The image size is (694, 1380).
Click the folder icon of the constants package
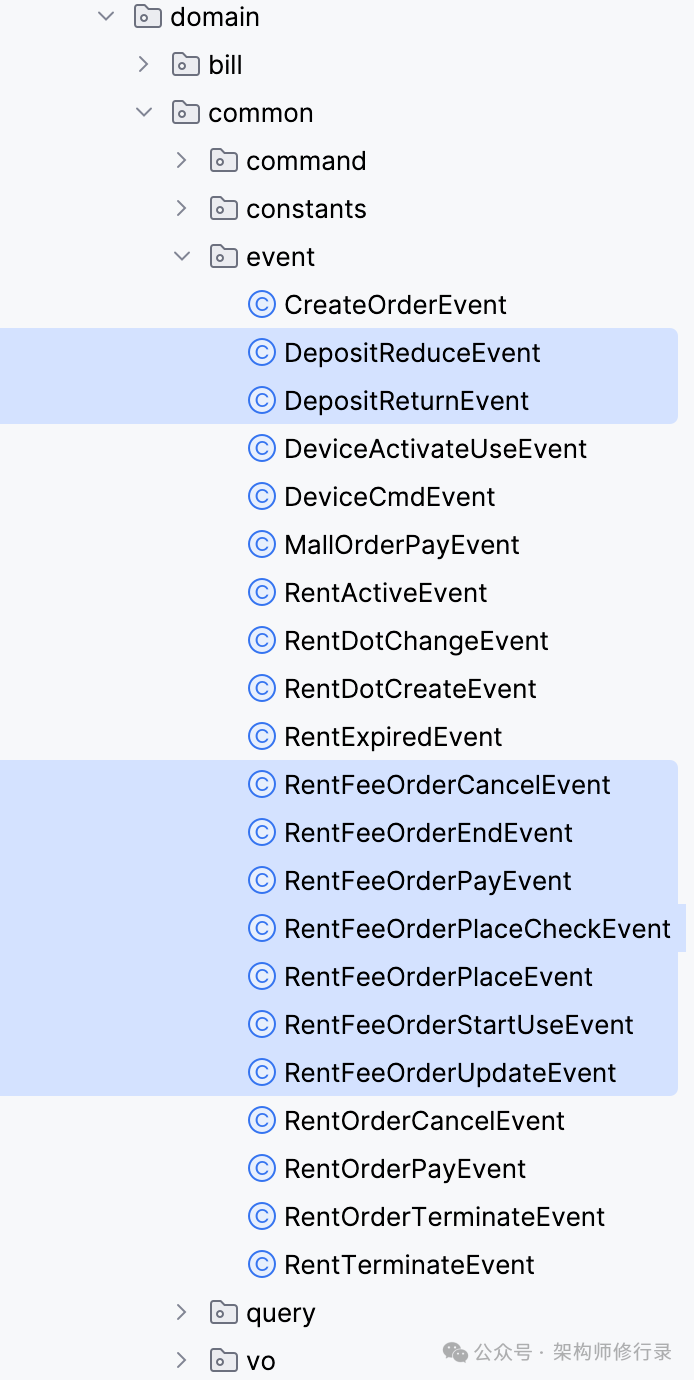[x=223, y=209]
